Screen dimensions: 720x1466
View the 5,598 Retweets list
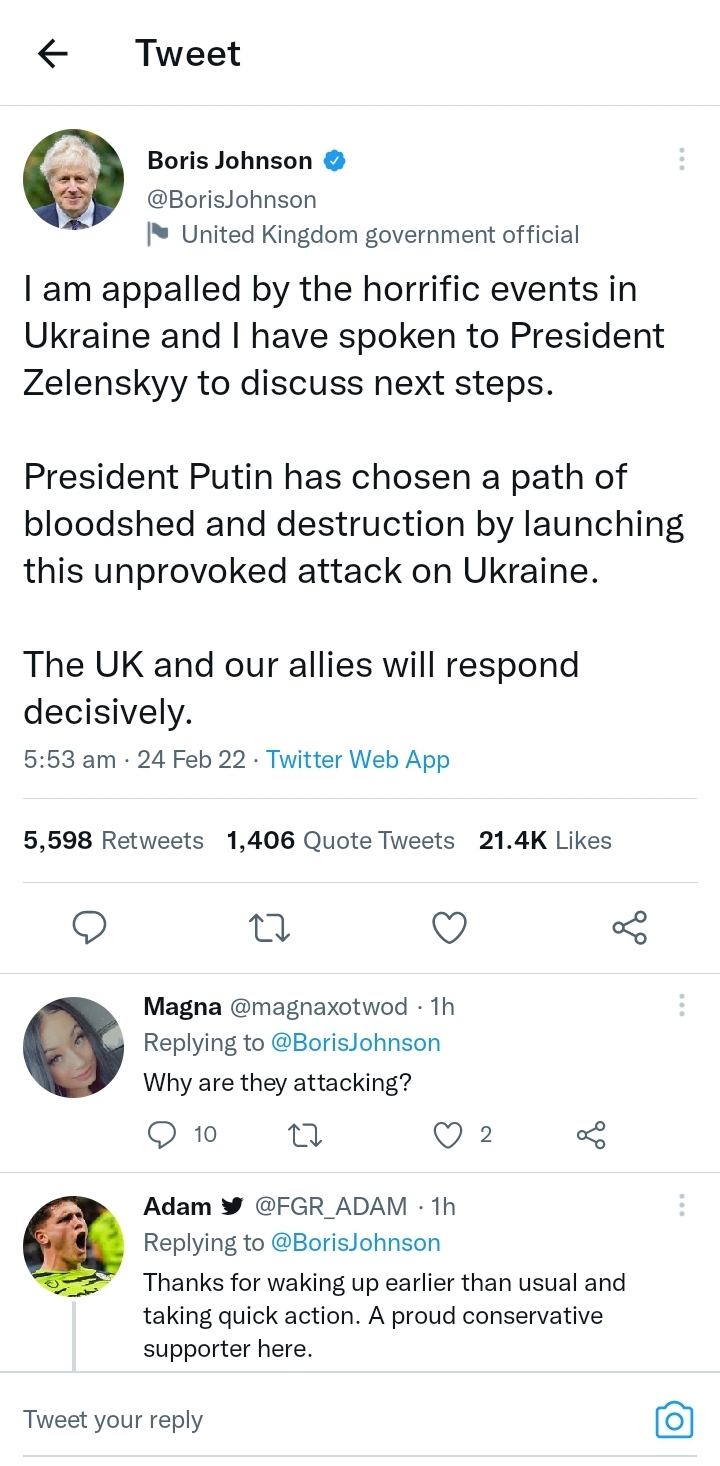pyautogui.click(x=113, y=841)
